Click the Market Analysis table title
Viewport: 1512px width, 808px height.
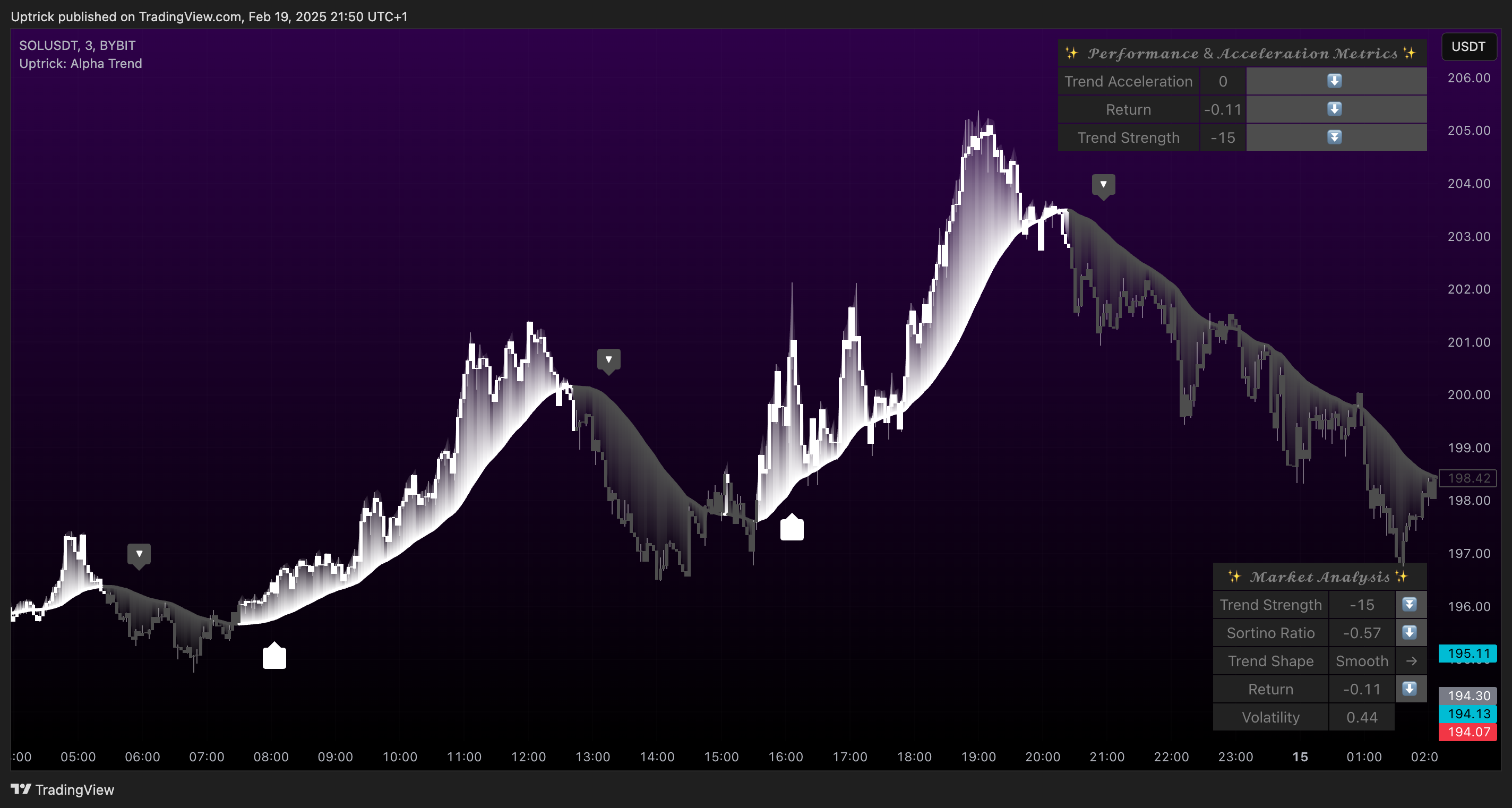(1319, 577)
